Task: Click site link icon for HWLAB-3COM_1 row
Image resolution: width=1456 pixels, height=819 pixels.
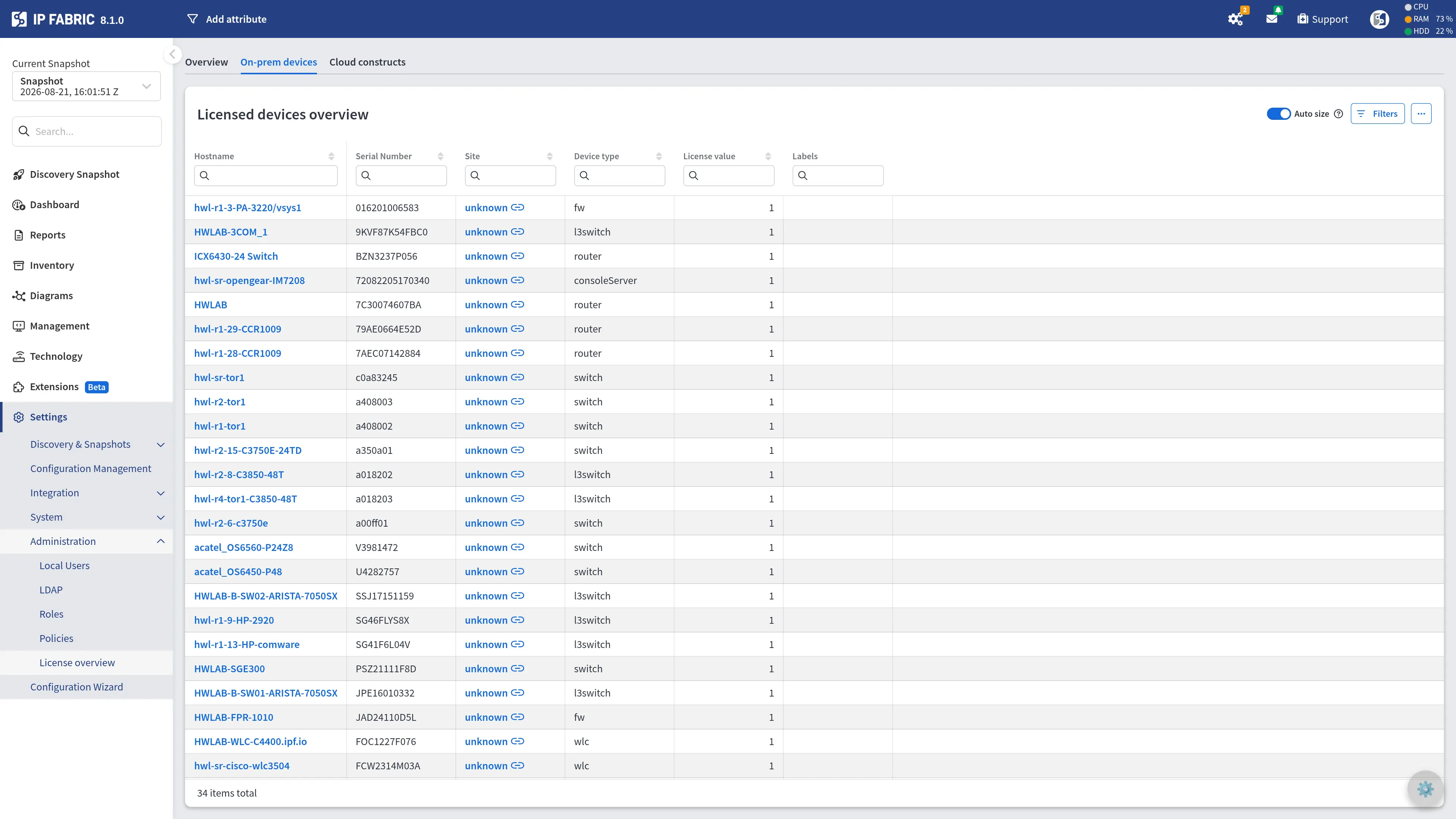Action: (x=518, y=232)
